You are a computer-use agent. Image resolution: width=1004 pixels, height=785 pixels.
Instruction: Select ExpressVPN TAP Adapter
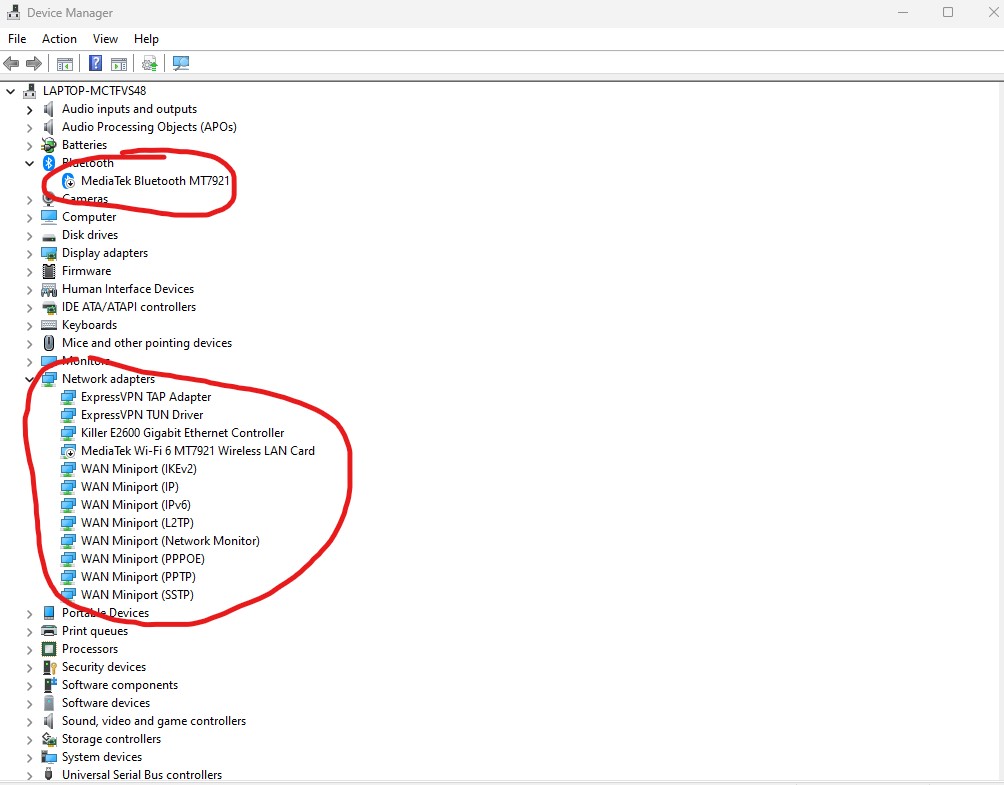(146, 397)
